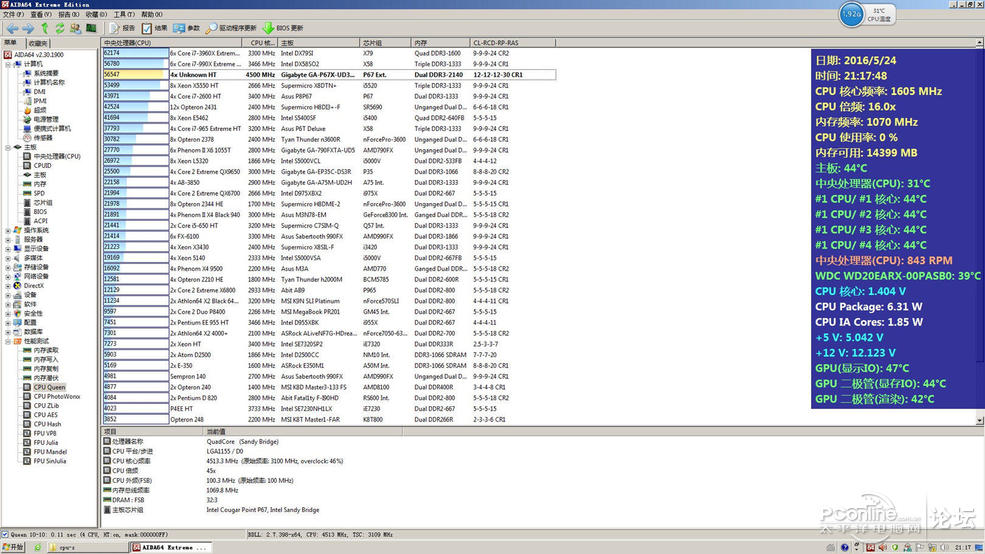
Task: Expand the 显示设备 tree node
Action: click(x=8, y=249)
